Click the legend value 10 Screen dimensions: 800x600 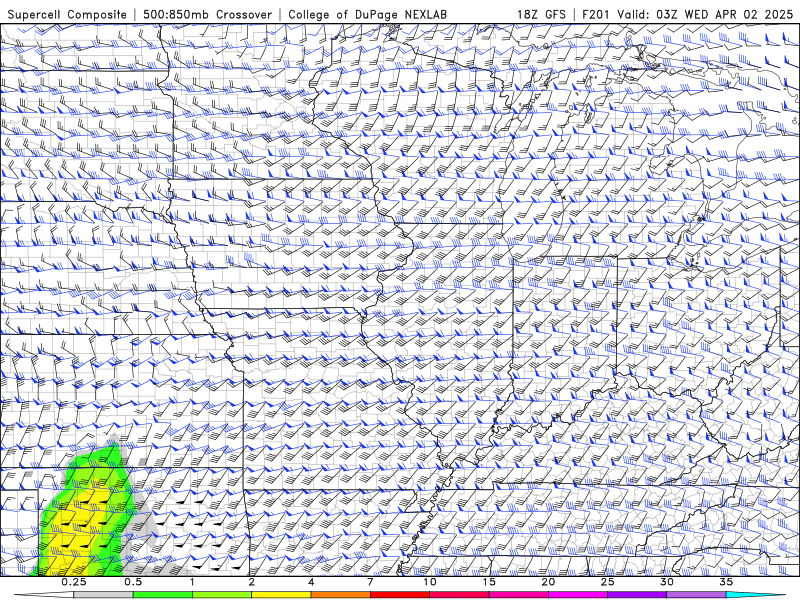pyautogui.click(x=430, y=582)
